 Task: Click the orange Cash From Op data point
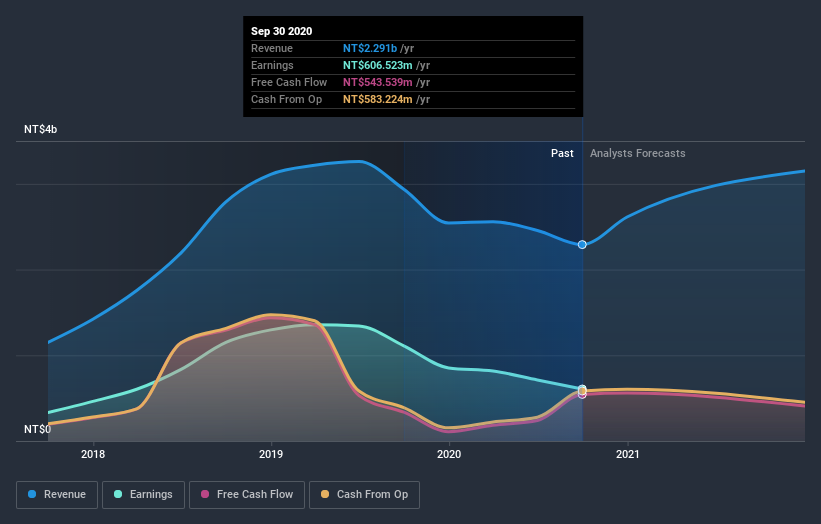coord(582,391)
